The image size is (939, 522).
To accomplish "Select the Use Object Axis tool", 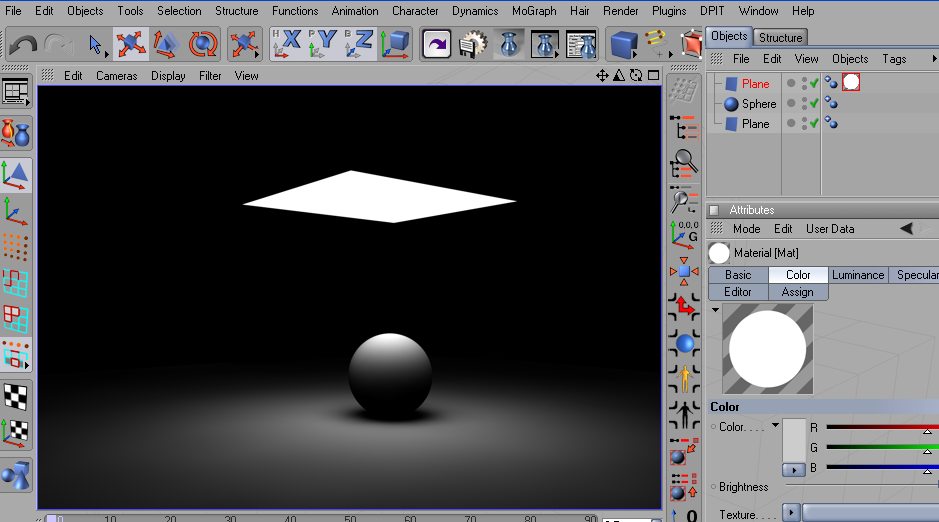I will tap(16, 211).
